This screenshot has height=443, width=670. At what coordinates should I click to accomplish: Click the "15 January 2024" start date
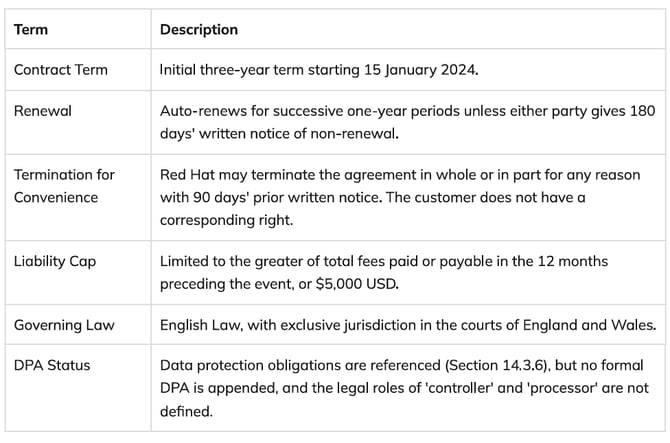point(423,70)
